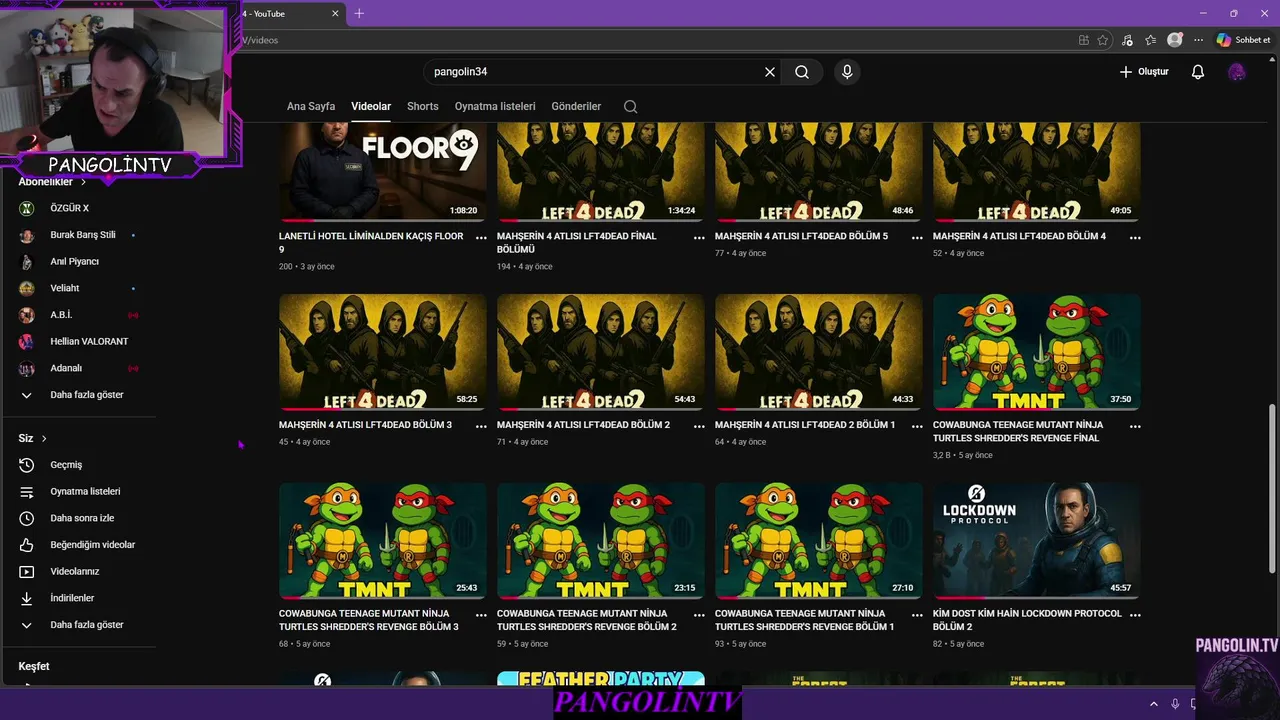Viewport: 1280px width, 720px height.
Task: Open a new browser tab
Action: click(x=359, y=13)
